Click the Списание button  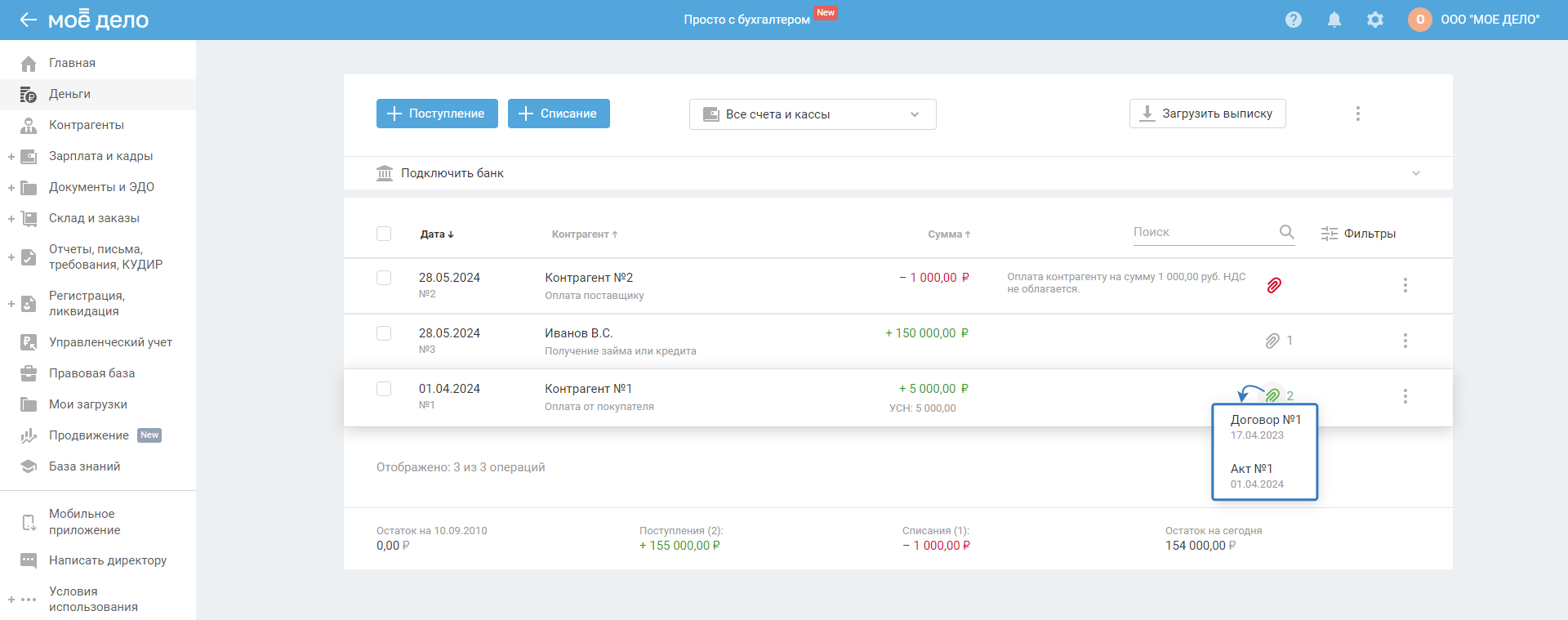[x=559, y=114]
